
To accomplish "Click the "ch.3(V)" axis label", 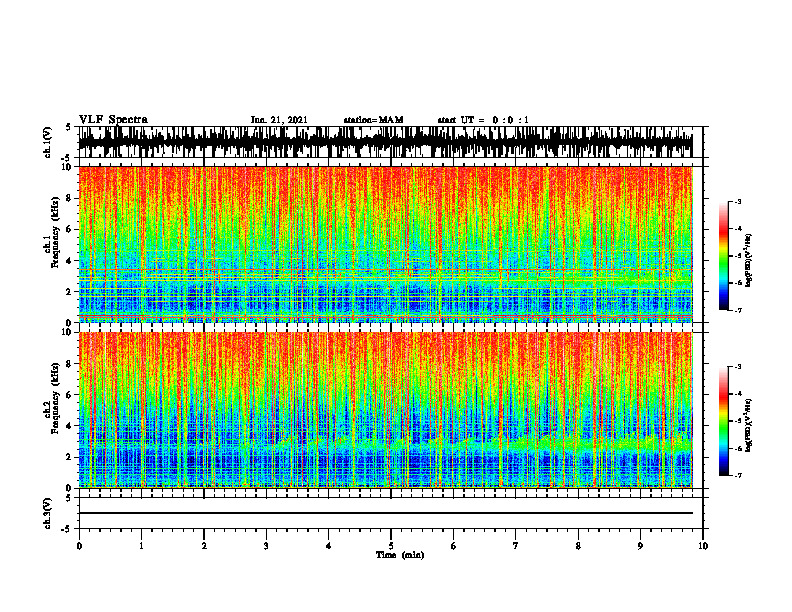I will [x=48, y=513].
